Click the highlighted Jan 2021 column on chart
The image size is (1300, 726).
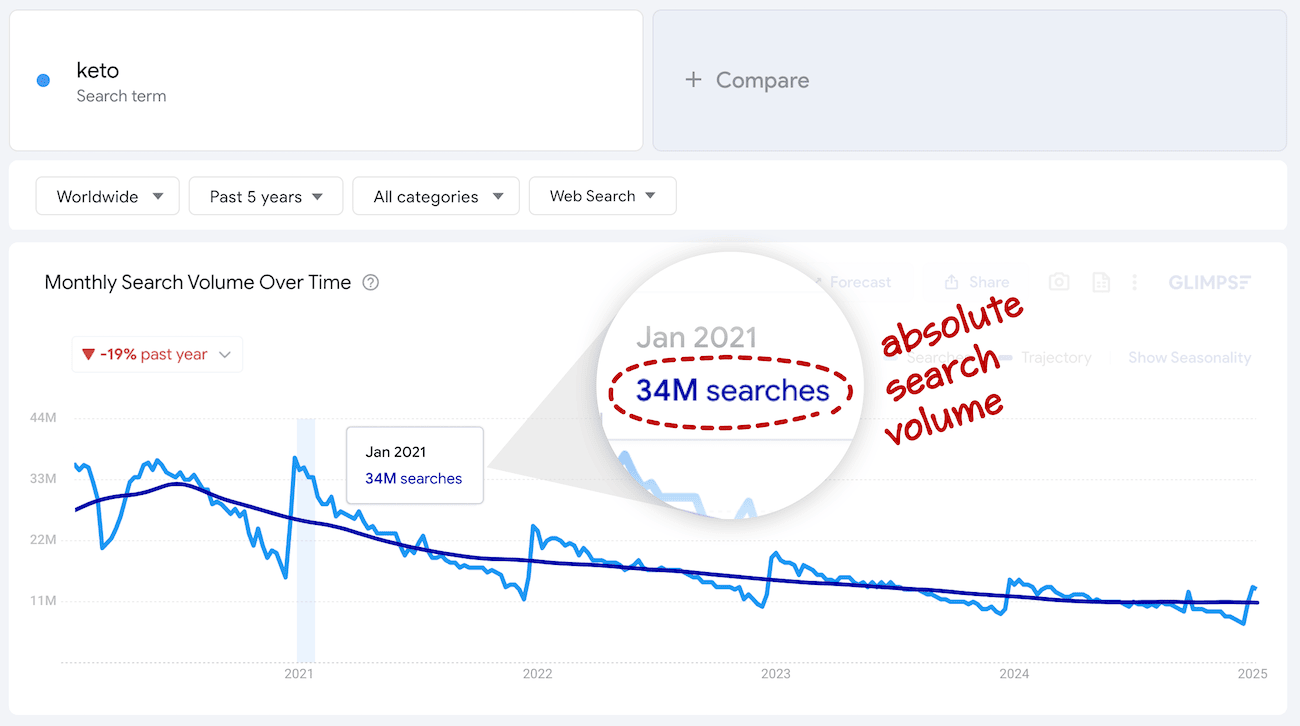tap(306, 540)
